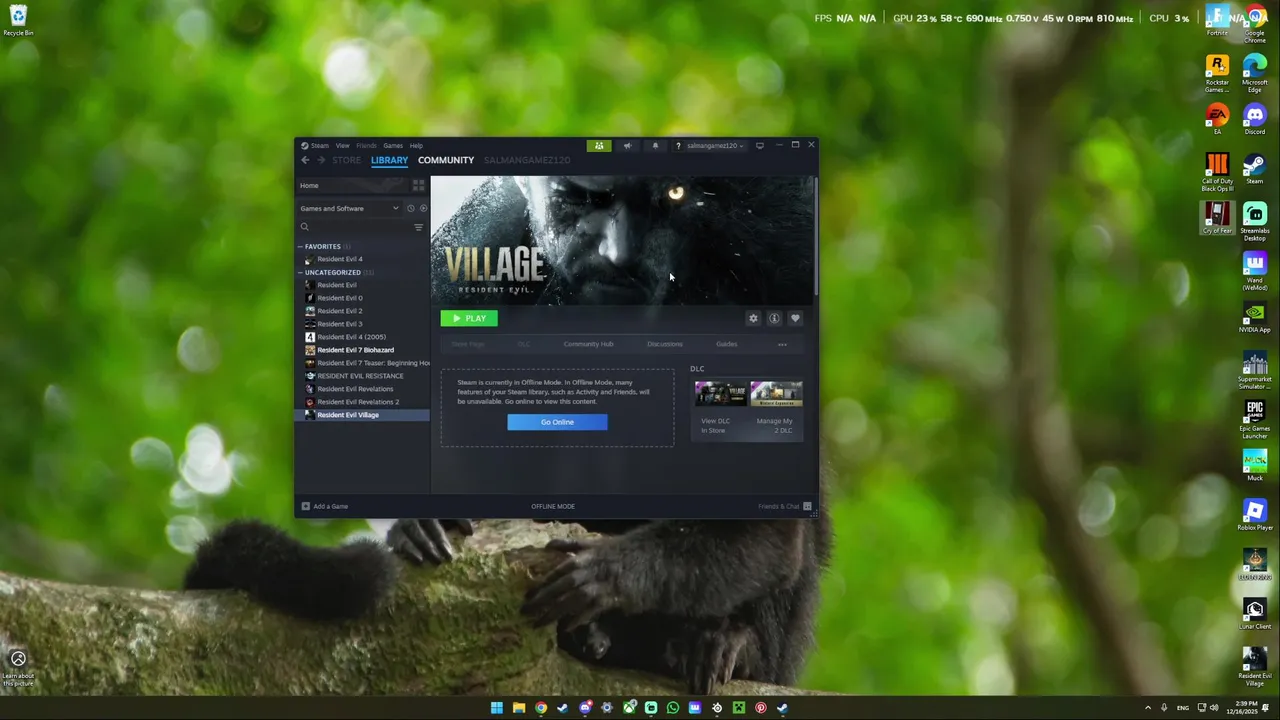
Task: Click the Steam content vertical scrollbar
Action: (x=816, y=238)
